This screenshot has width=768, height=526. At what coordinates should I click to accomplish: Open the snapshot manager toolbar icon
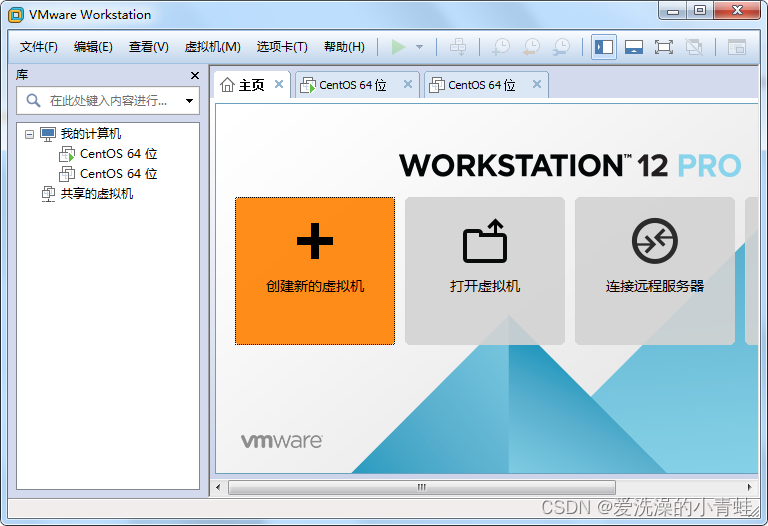click(561, 47)
